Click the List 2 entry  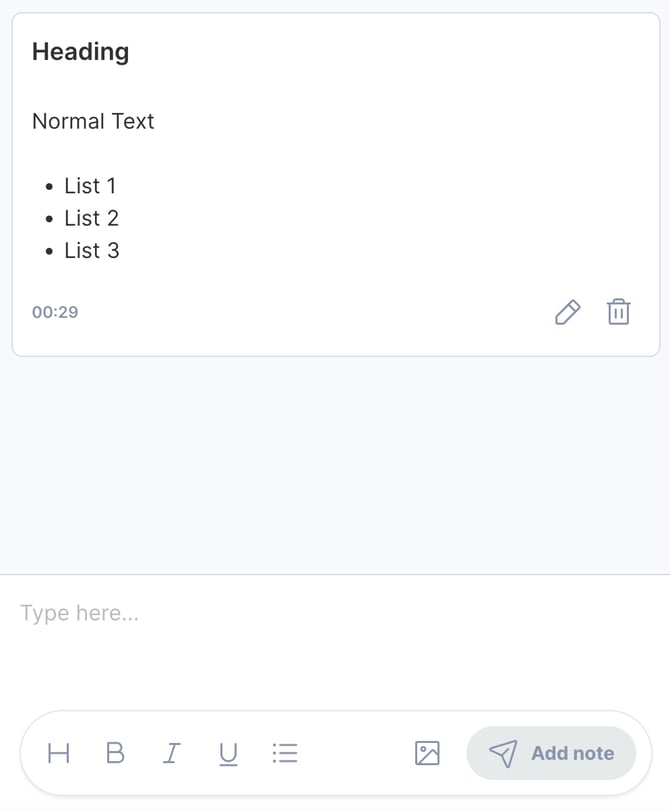90,218
